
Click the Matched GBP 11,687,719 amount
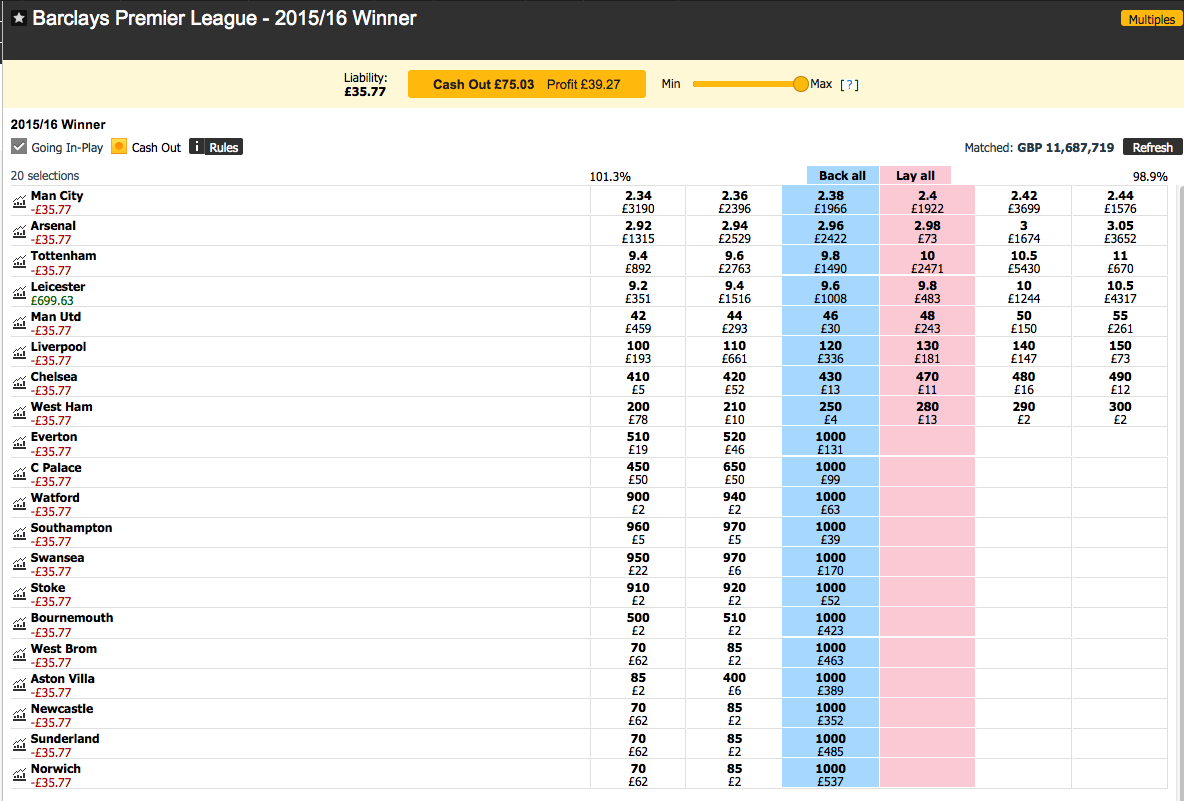(1065, 148)
